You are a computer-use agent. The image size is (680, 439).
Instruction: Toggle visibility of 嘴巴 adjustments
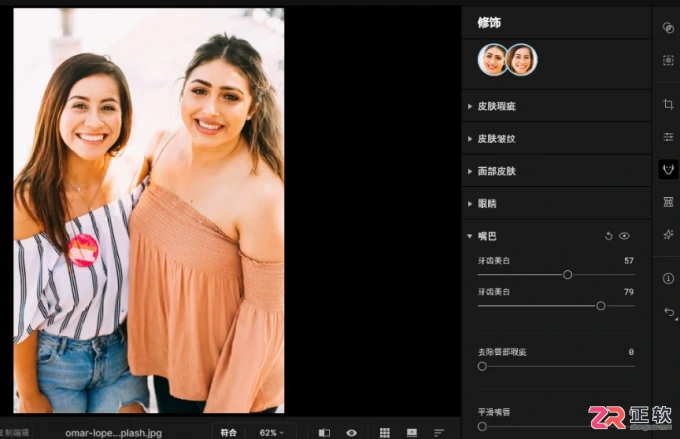[x=624, y=236]
